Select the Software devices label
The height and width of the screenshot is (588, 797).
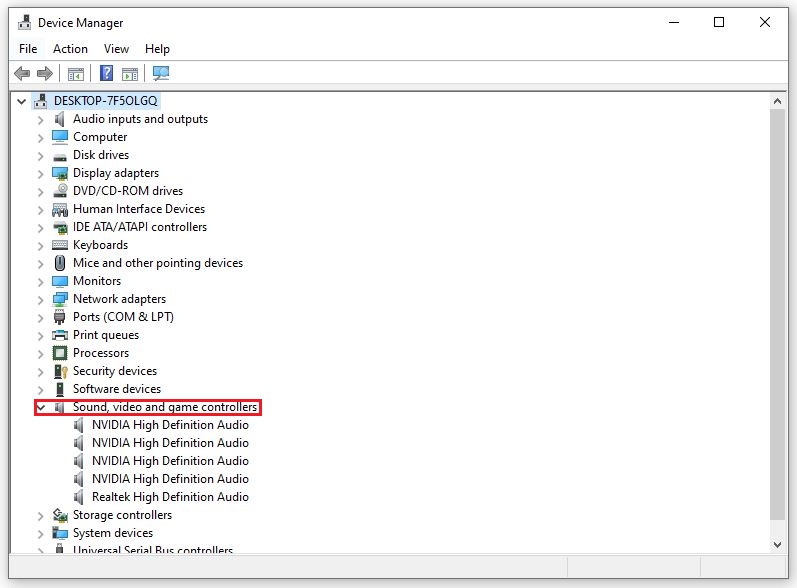(117, 389)
